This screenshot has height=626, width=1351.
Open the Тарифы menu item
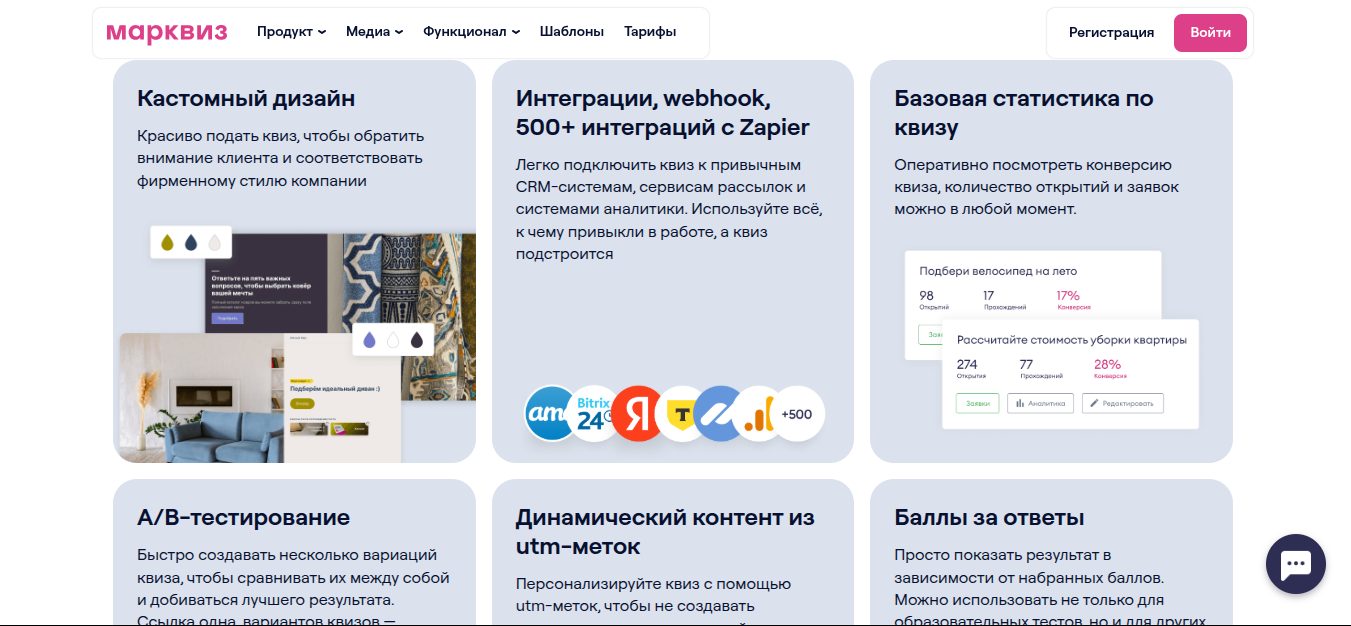[650, 32]
